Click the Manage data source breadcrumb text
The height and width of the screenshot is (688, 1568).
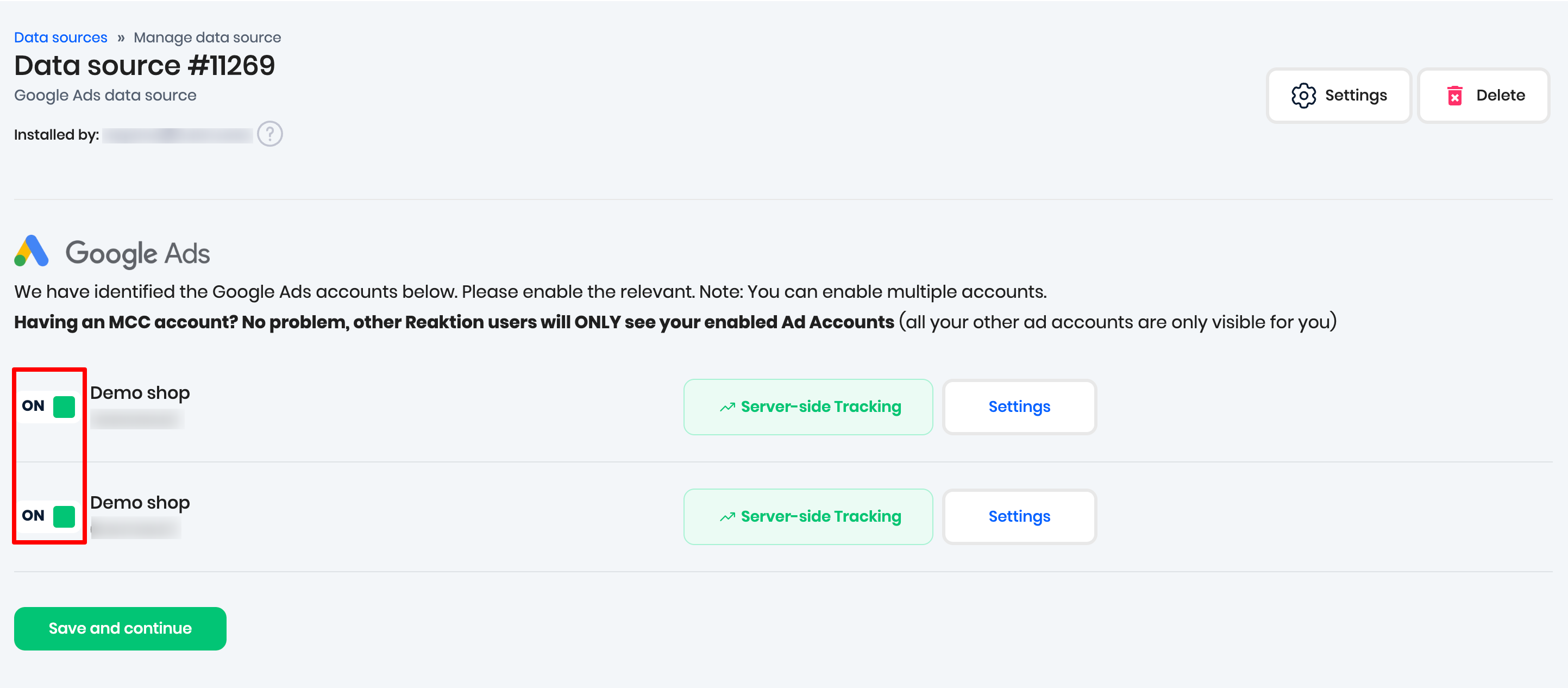click(x=207, y=37)
